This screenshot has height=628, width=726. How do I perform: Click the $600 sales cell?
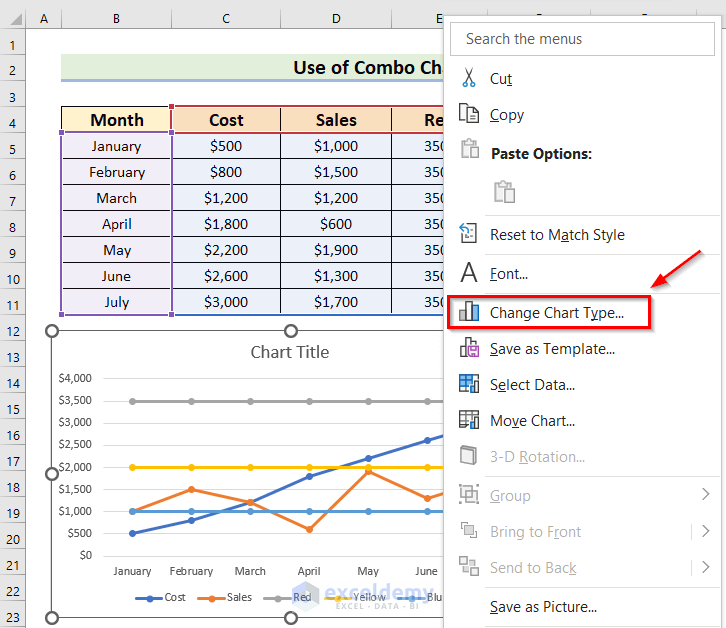336,224
